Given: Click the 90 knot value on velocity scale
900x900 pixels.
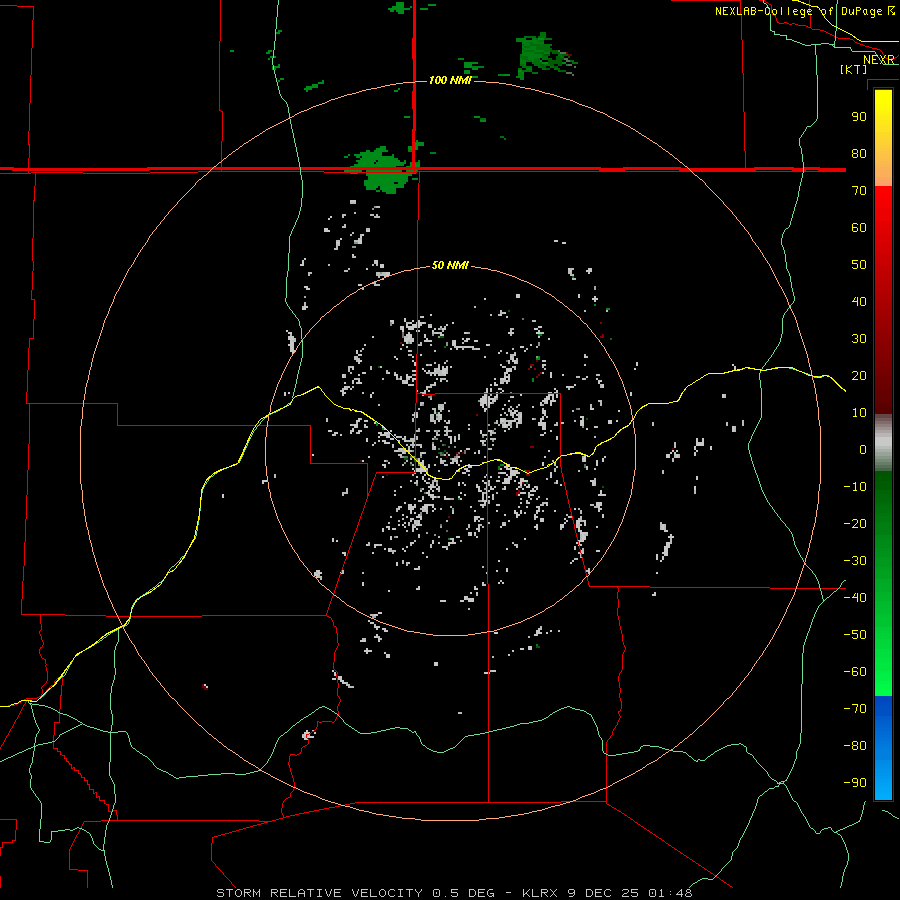Looking at the screenshot, I should tap(859, 117).
